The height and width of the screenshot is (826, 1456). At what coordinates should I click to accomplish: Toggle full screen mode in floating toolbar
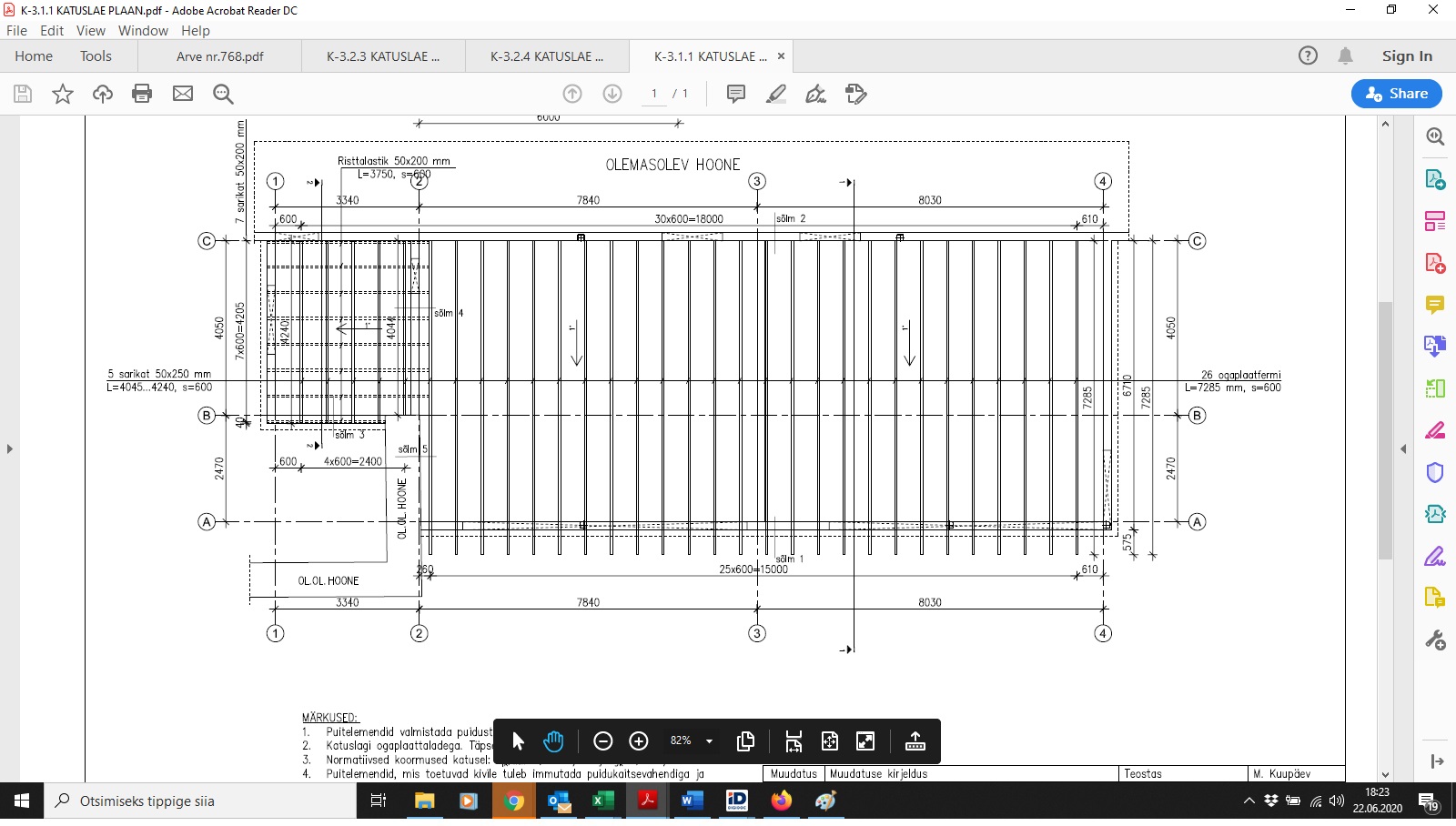point(865,741)
